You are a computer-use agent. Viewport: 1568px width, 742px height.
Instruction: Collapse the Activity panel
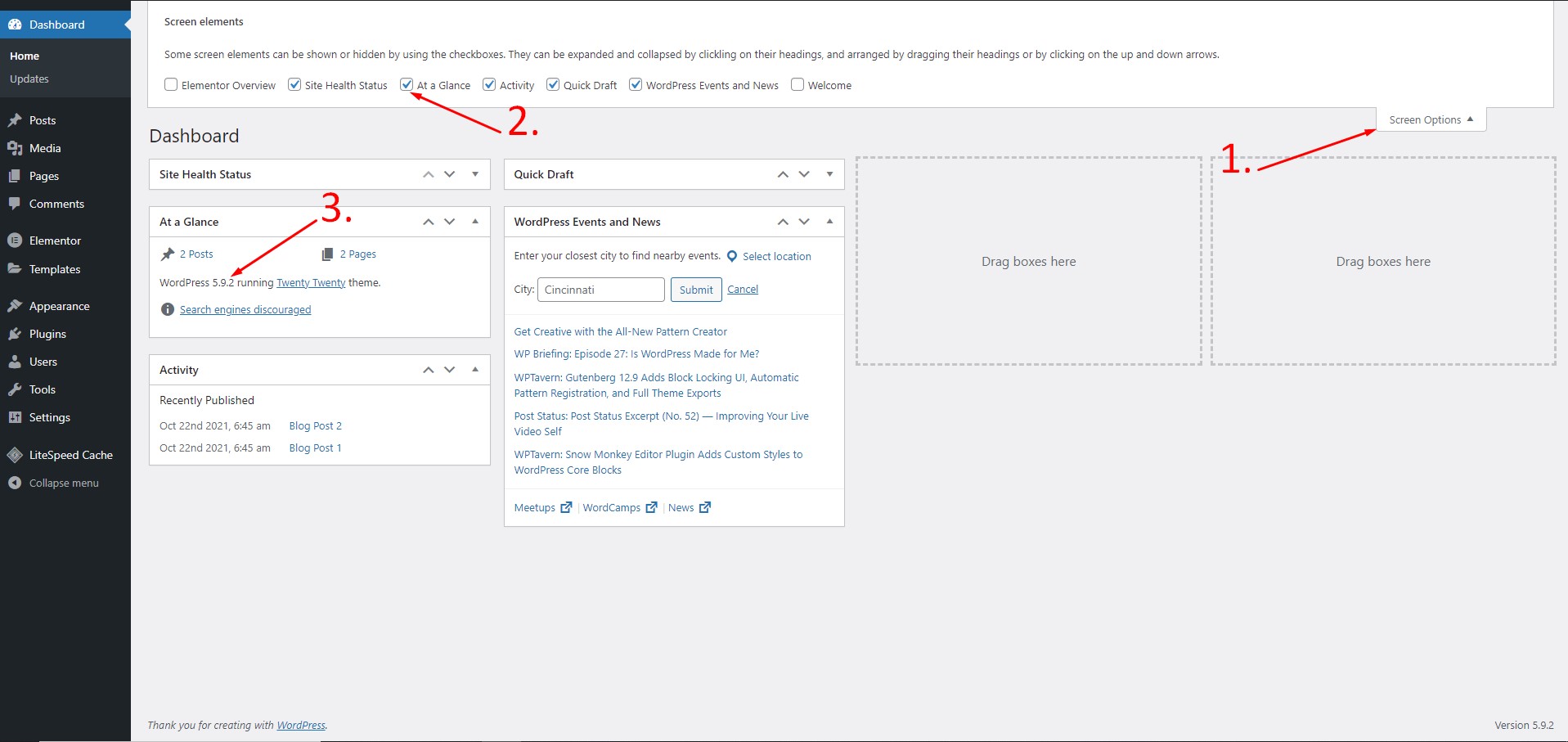[475, 370]
